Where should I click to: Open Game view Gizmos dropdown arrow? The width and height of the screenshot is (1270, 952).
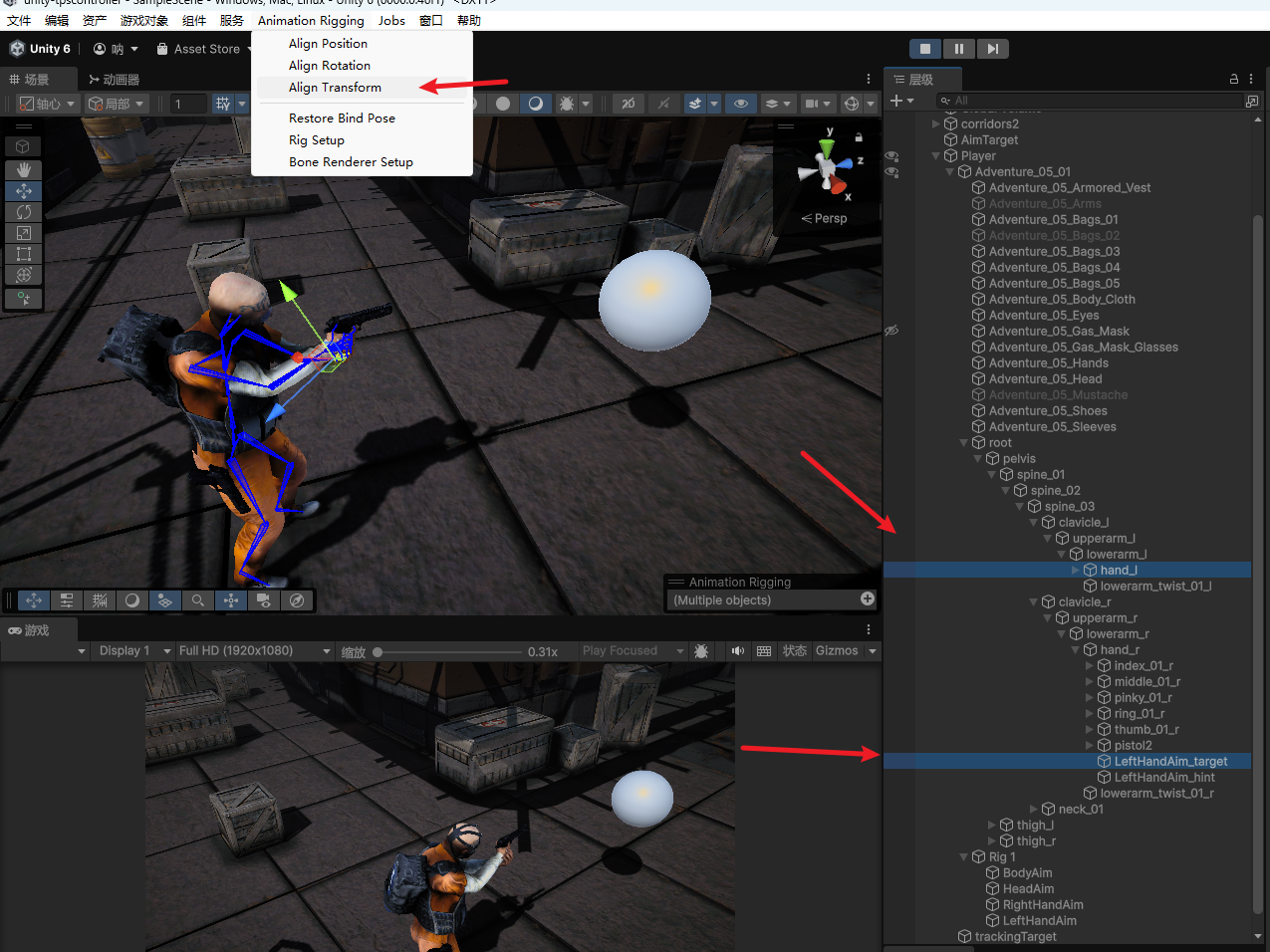[873, 651]
